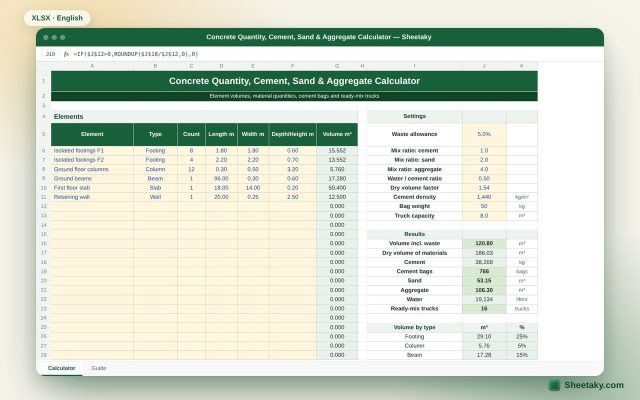Click the Settings section heading
The image size is (640, 400).
coord(415,116)
